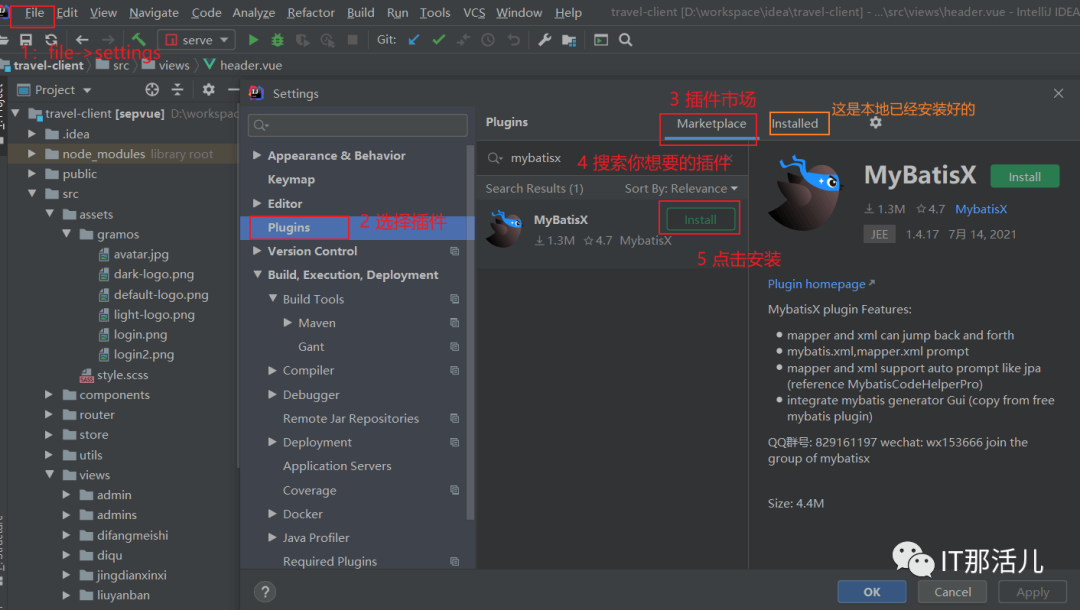Open the Plugin homepage link

[821, 284]
